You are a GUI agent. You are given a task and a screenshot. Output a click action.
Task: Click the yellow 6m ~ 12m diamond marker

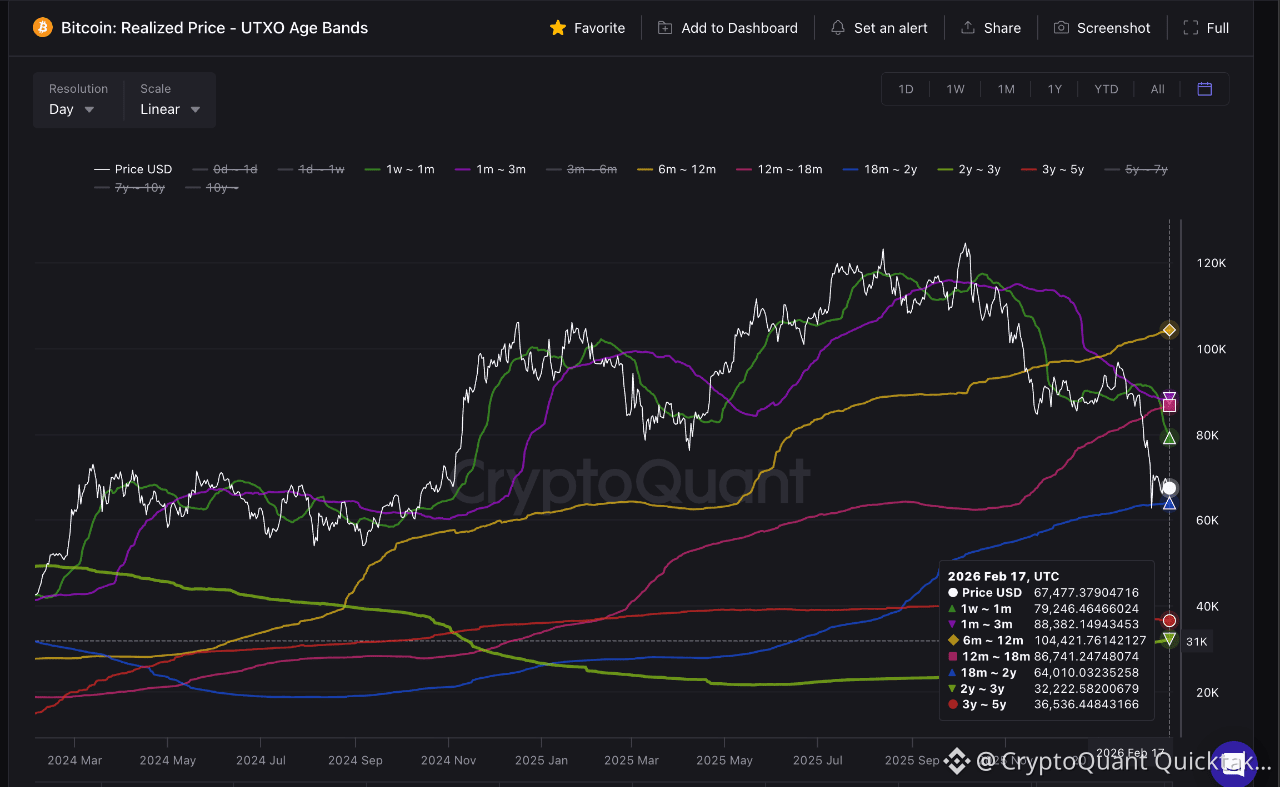click(x=1168, y=330)
